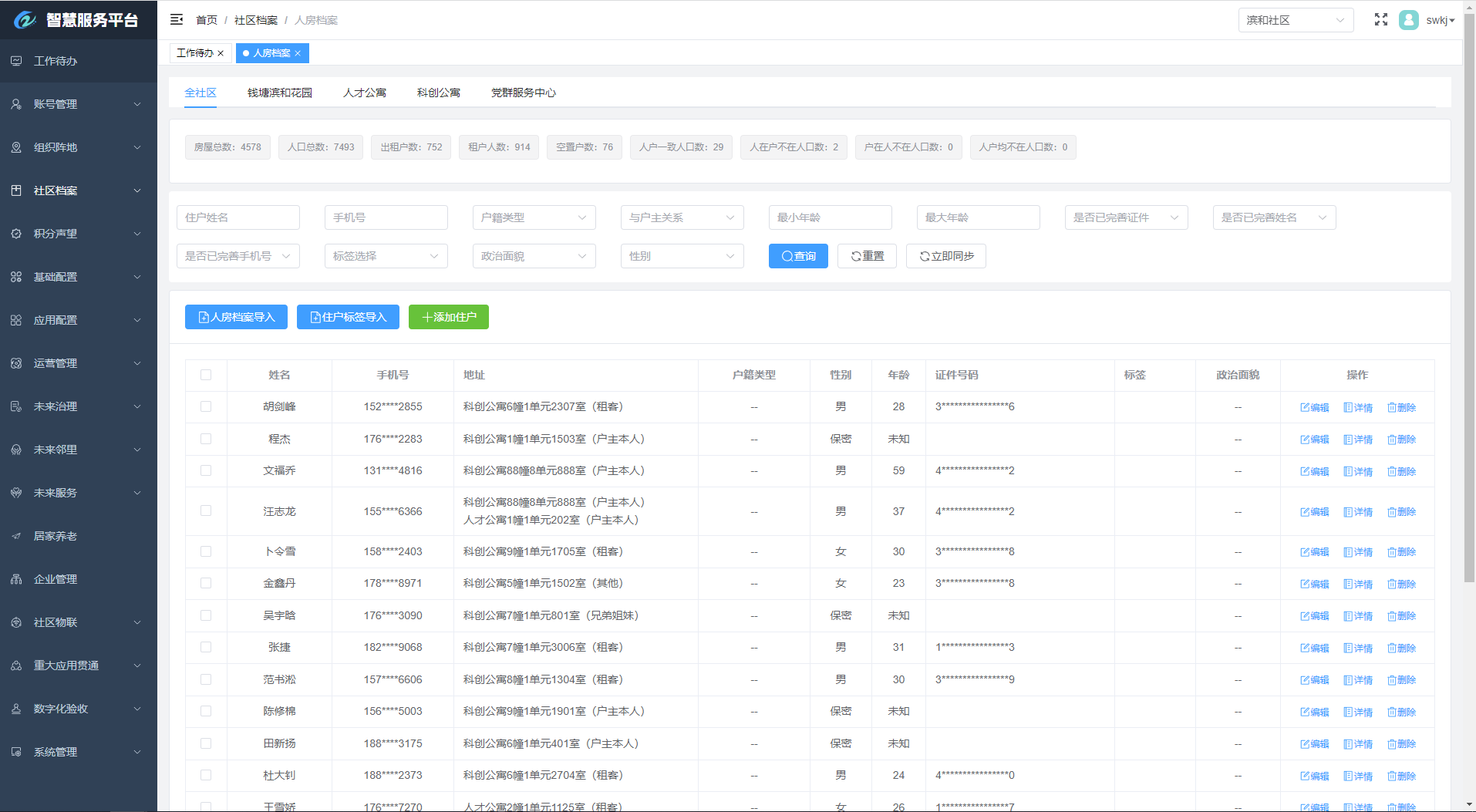The width and height of the screenshot is (1476, 812).
Task: Delete the record for 金鑫丹
Action: click(1401, 584)
